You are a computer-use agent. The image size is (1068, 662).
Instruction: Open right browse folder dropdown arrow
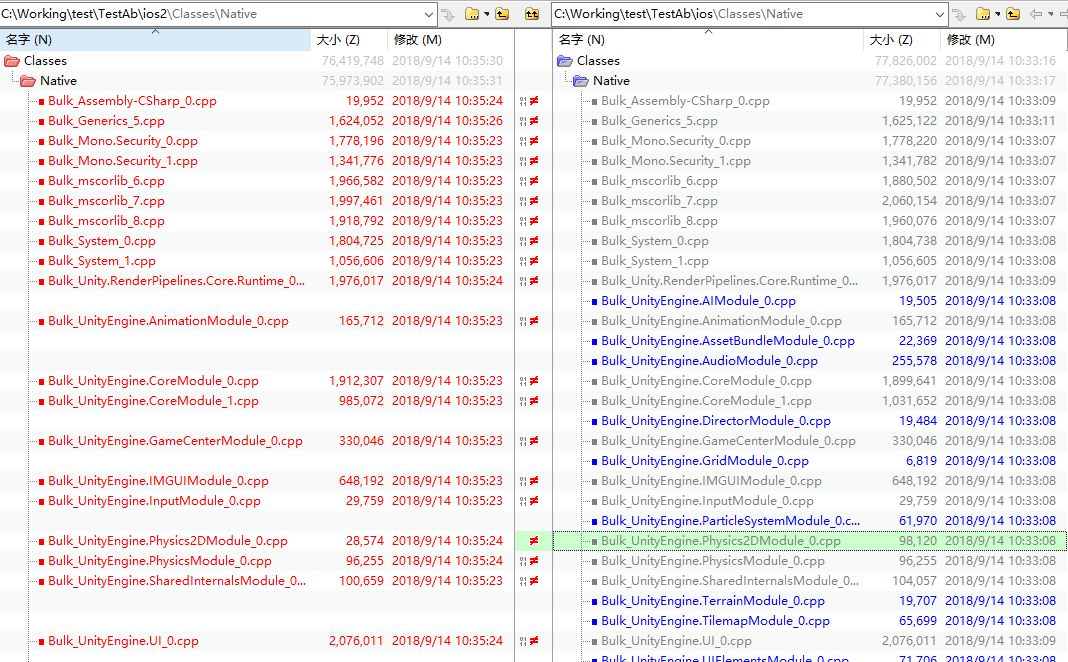tap(998, 14)
